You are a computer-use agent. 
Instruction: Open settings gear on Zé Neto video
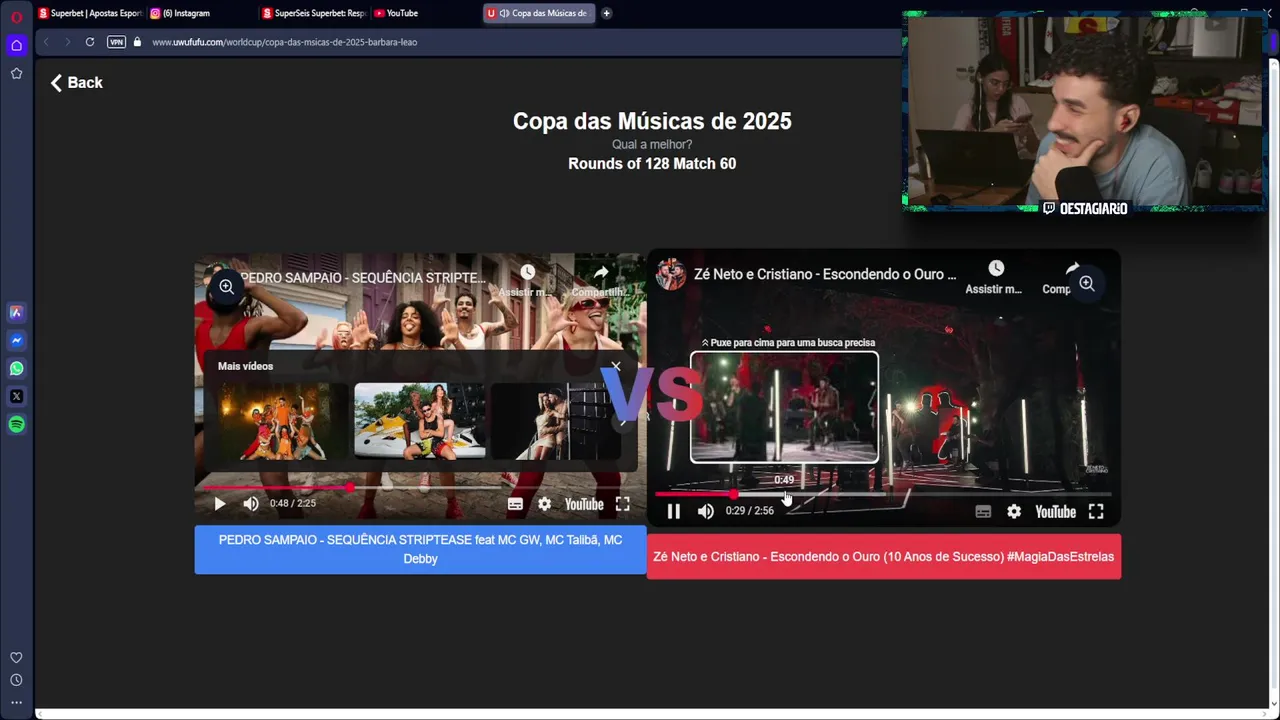(x=1014, y=511)
